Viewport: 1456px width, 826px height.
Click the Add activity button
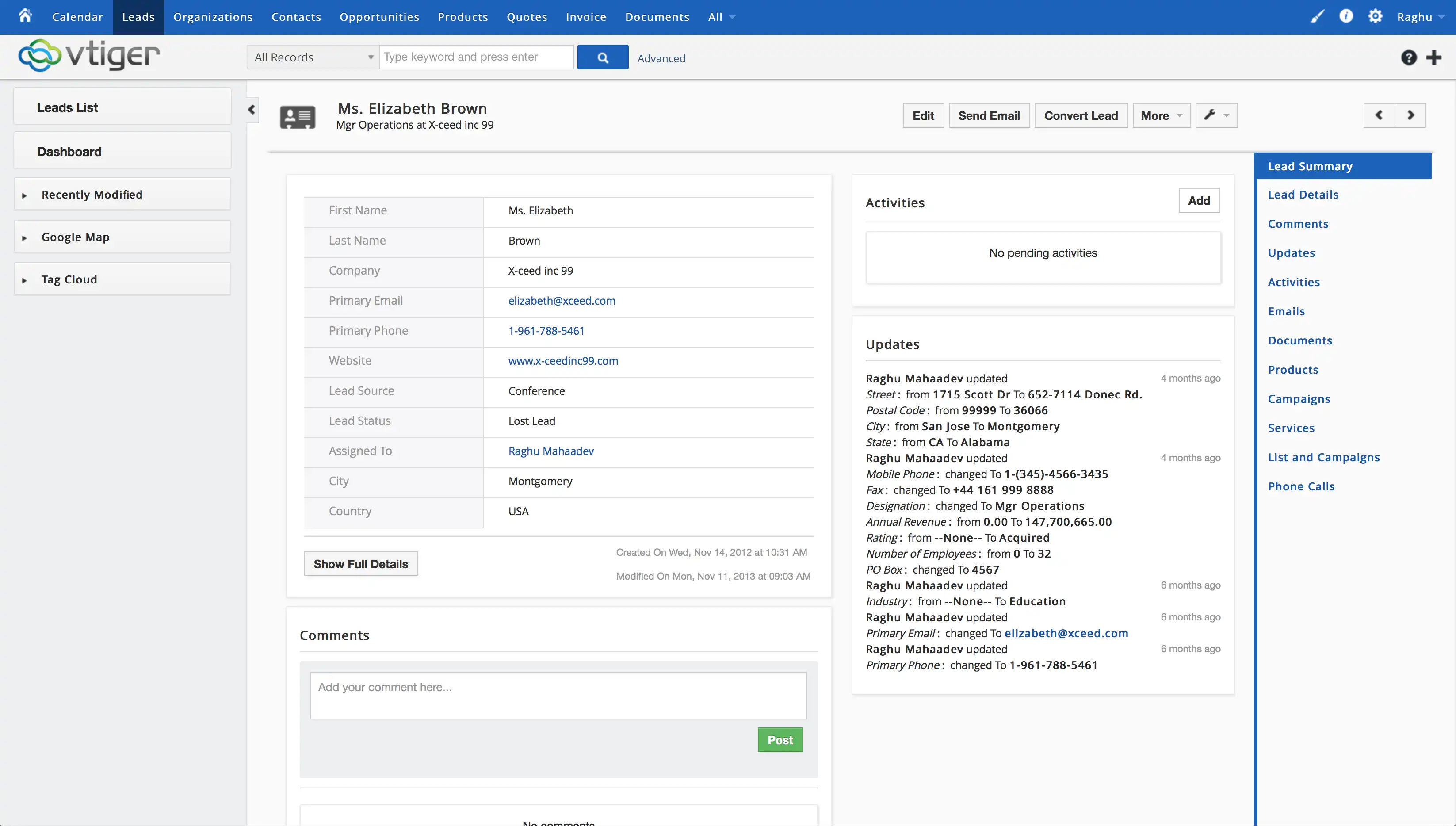tap(1199, 200)
